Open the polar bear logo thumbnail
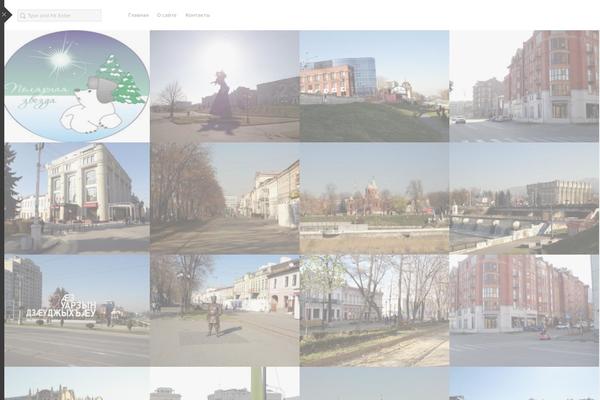This screenshot has width=600, height=400. coord(77,86)
